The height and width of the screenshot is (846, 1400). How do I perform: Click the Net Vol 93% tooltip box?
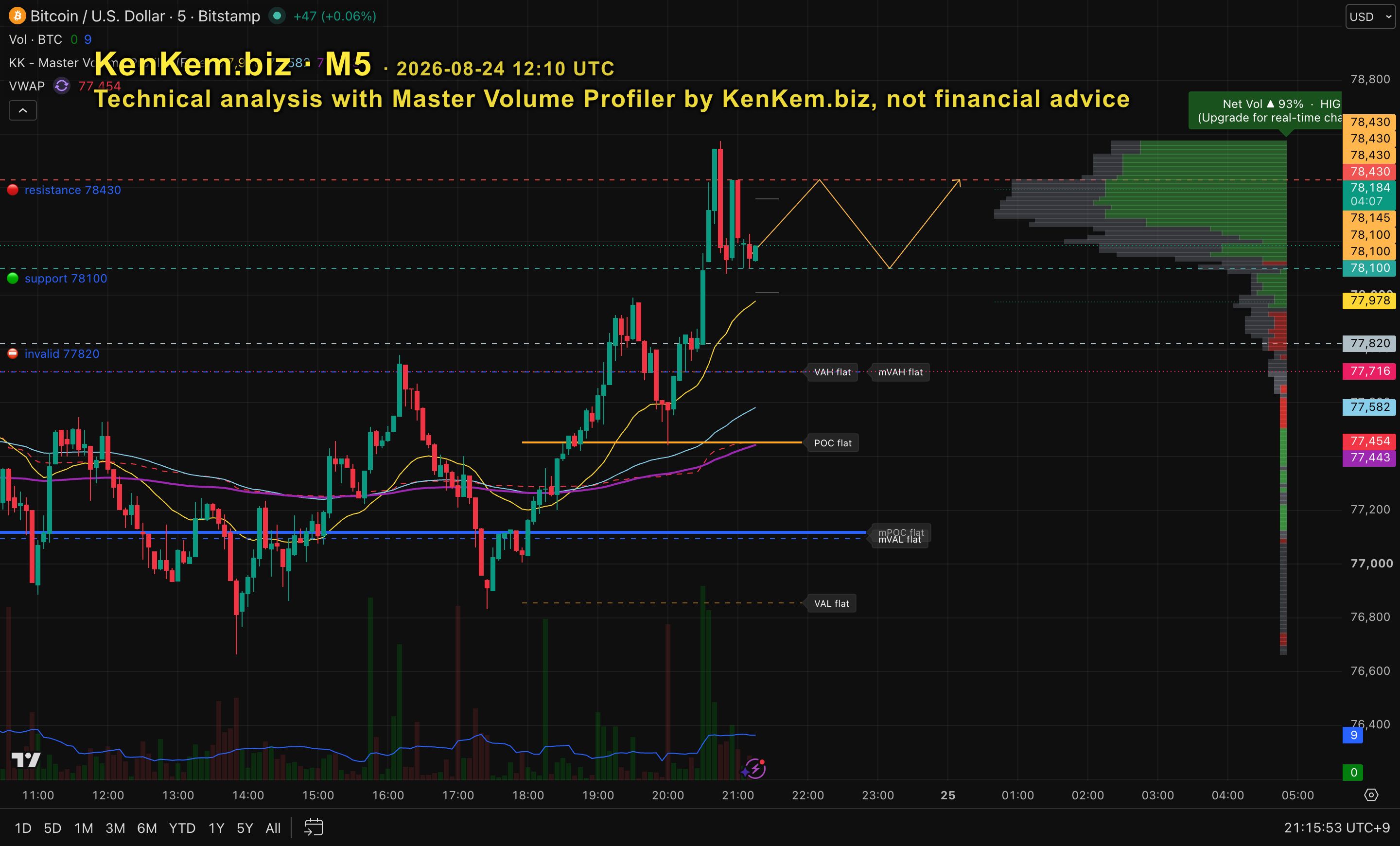coord(1265,111)
